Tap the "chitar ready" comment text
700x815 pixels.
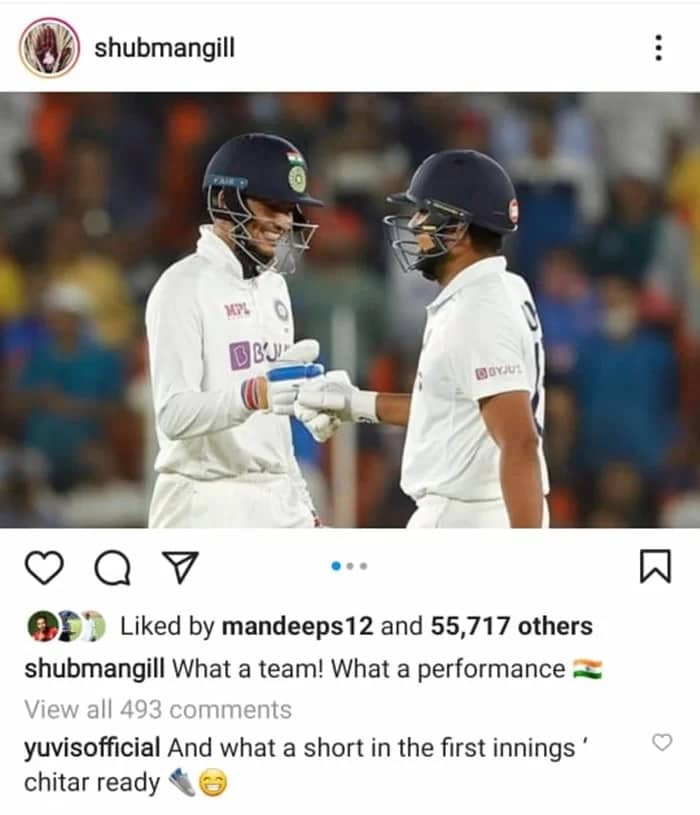click(93, 783)
